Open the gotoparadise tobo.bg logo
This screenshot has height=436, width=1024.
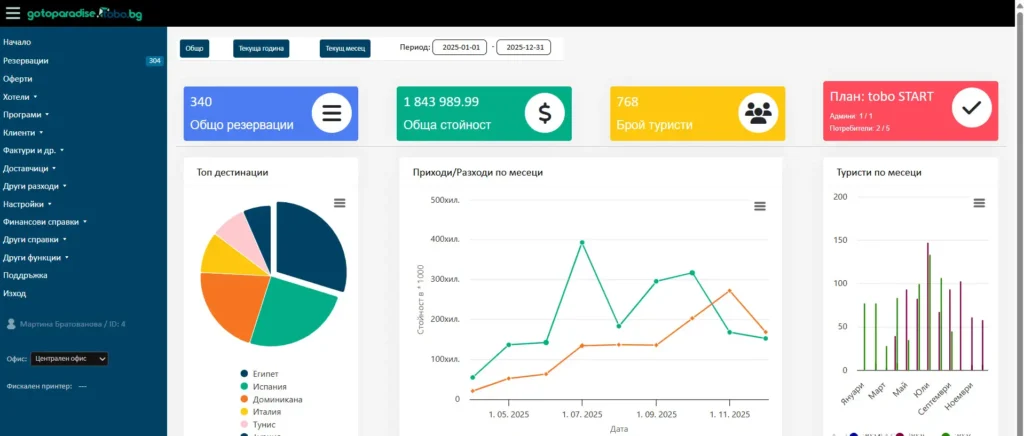click(84, 14)
